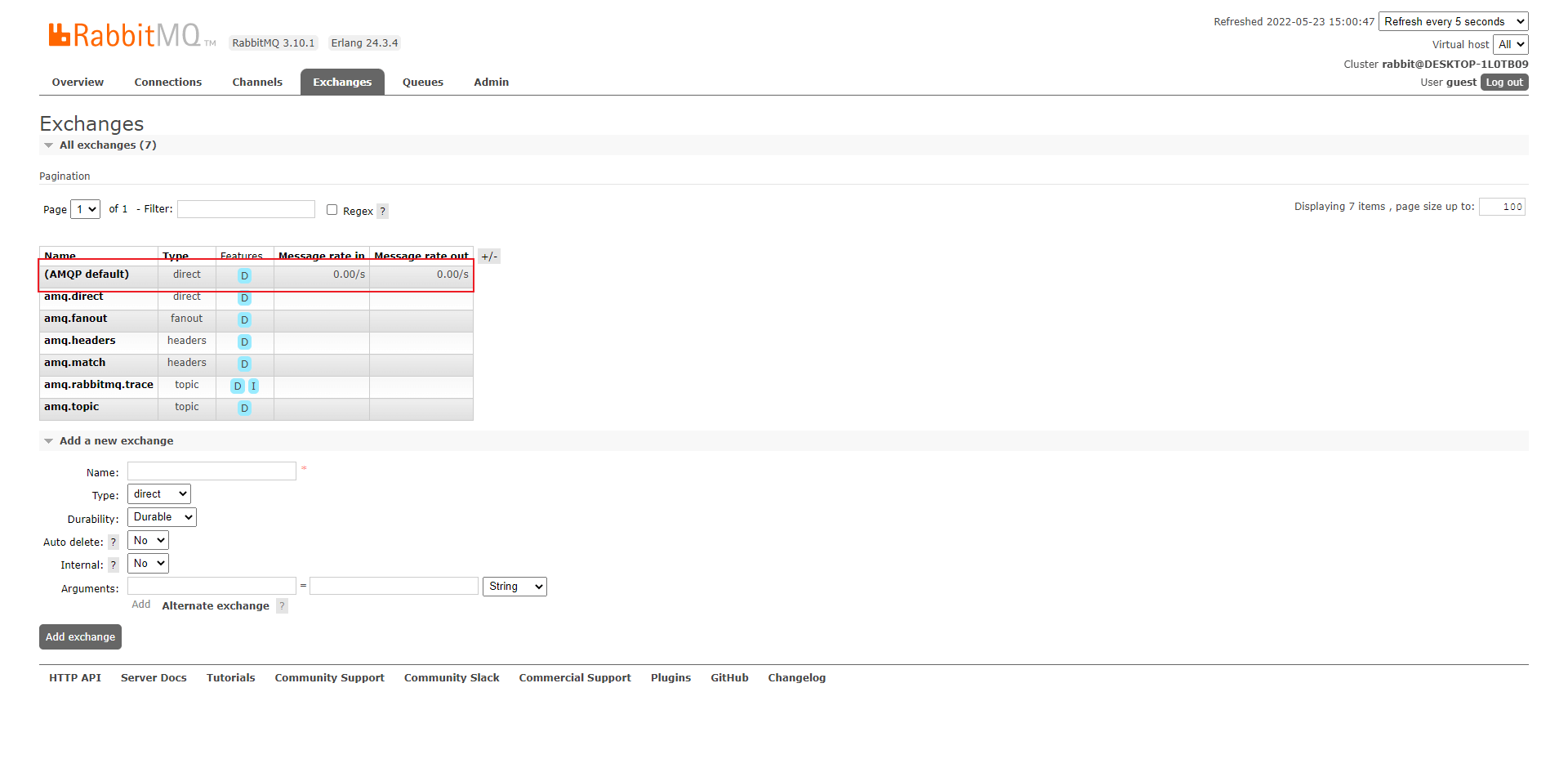Sort by Message rate out header
The width and height of the screenshot is (1568, 759).
click(421, 256)
